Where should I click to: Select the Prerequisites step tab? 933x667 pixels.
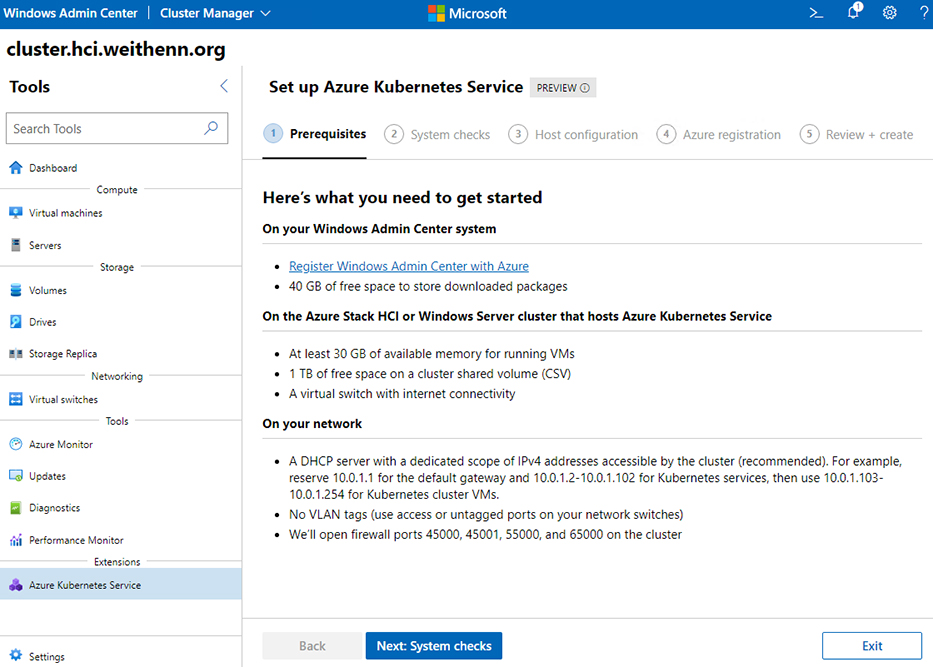(x=315, y=134)
